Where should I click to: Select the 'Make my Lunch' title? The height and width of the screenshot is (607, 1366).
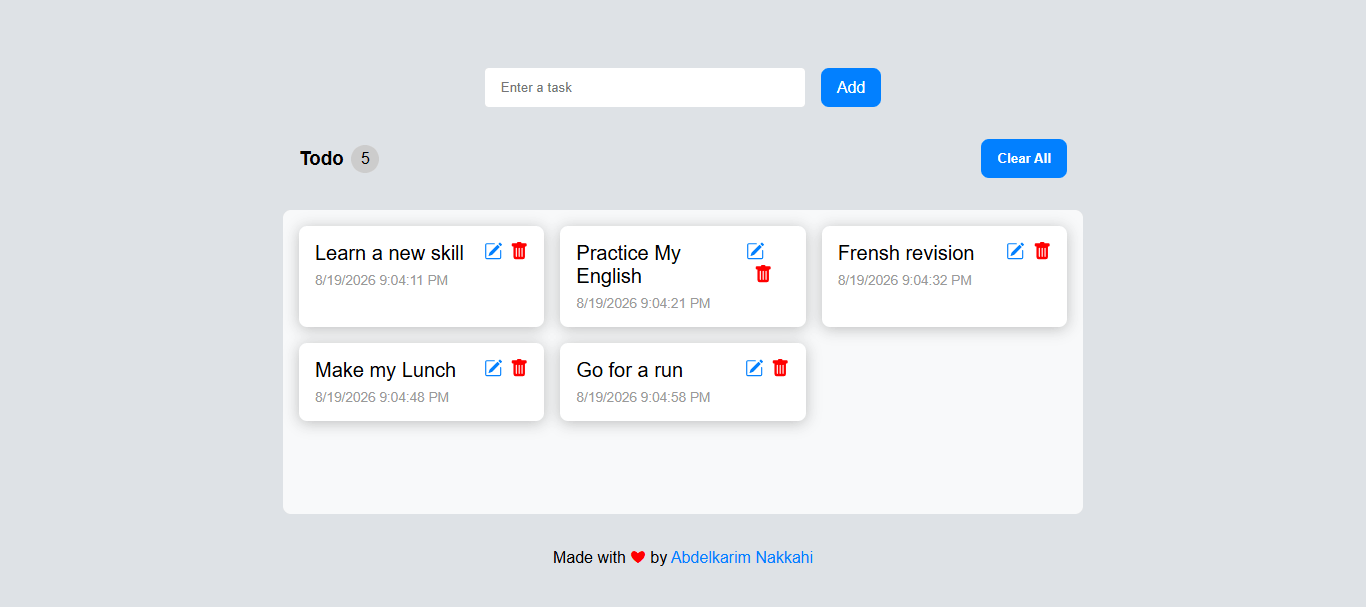[x=385, y=370]
